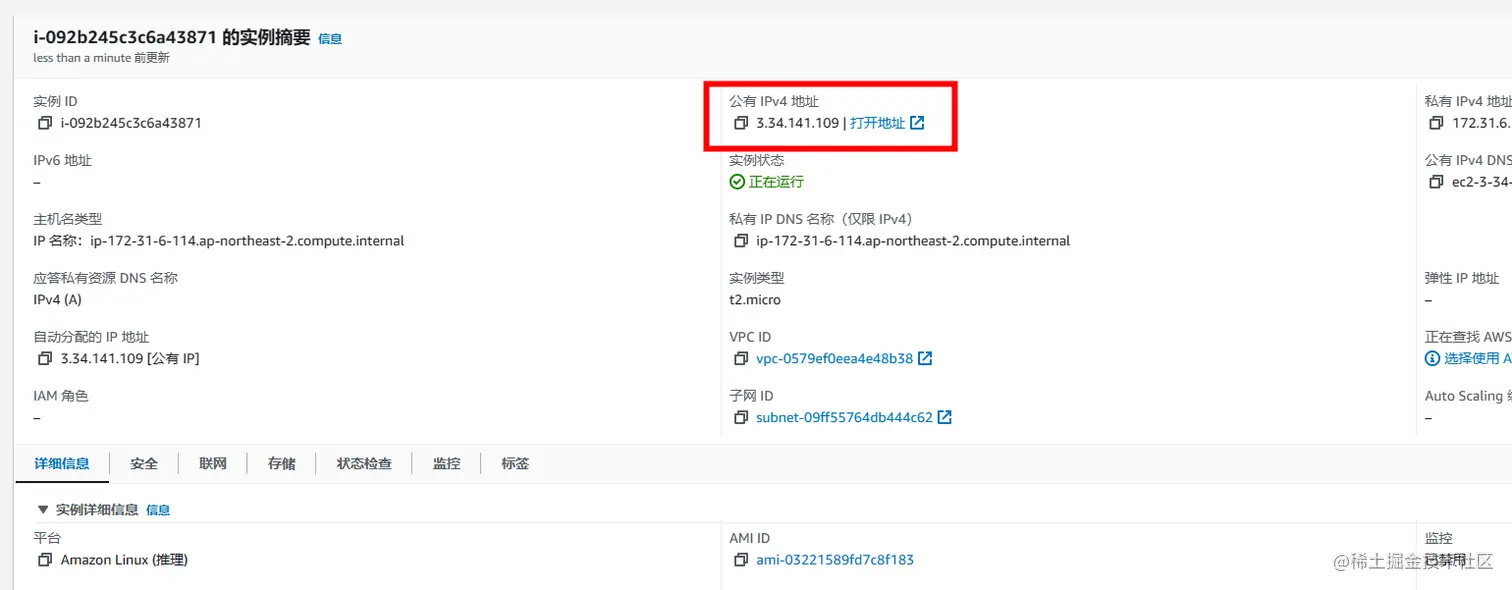Select the AMI ID label

coord(750,538)
